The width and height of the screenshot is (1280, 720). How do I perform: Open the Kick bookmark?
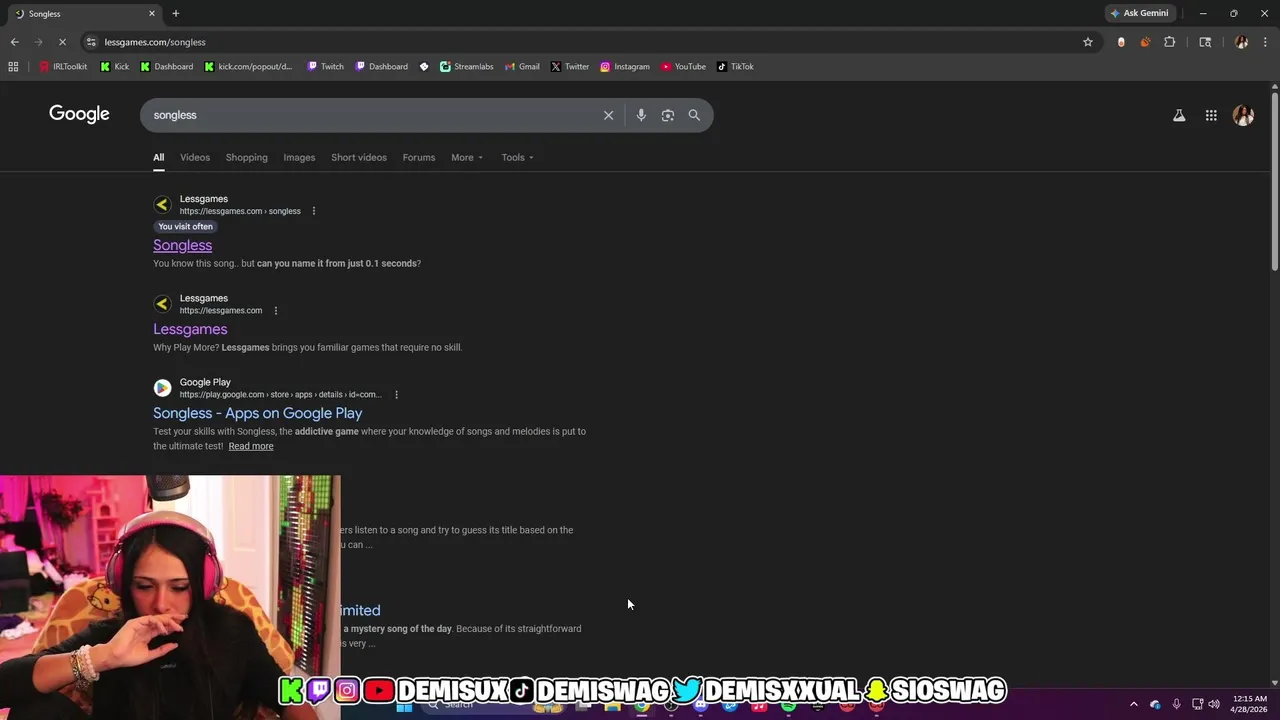115,67
